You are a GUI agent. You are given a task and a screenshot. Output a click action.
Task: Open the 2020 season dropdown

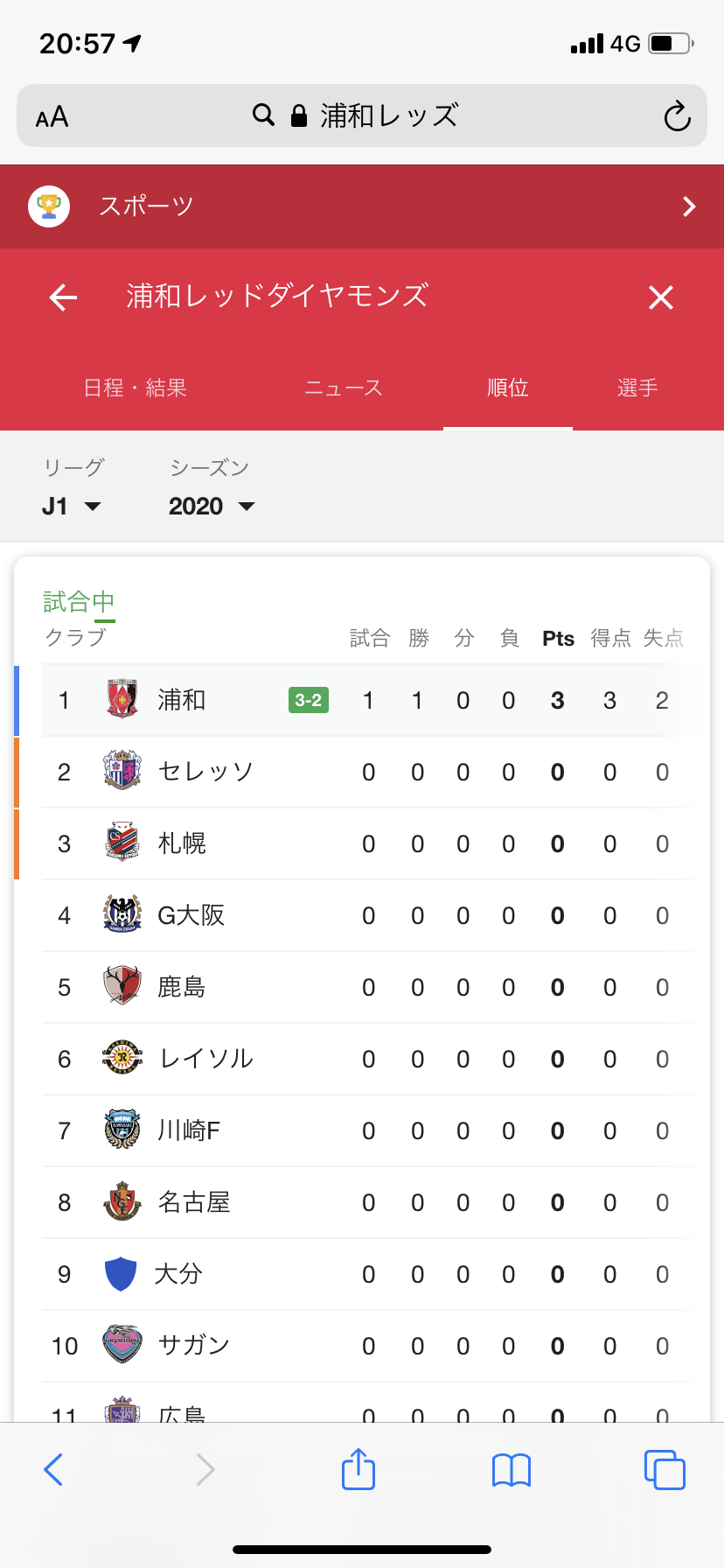click(x=211, y=507)
